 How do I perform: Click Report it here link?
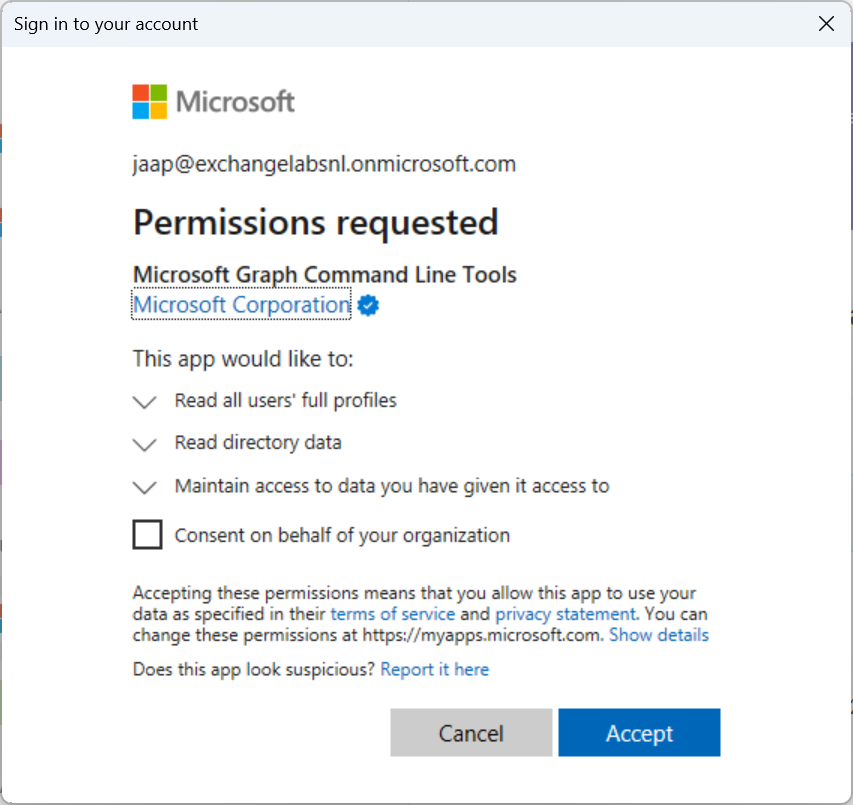(x=434, y=669)
